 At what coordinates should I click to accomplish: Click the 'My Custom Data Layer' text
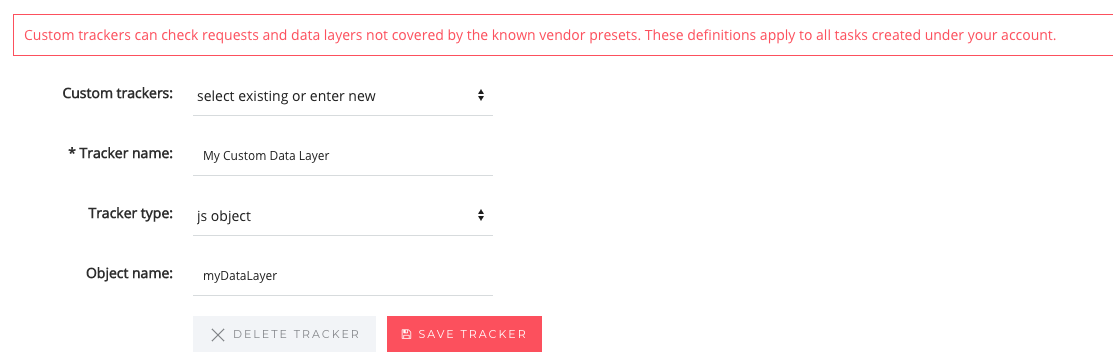click(x=266, y=156)
